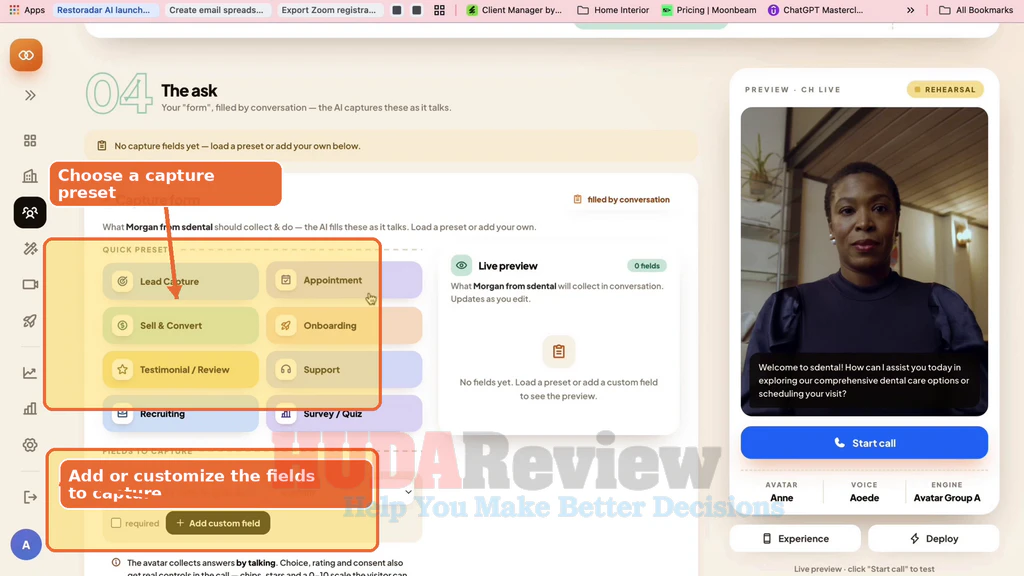Click the orange app logo icon

26,56
